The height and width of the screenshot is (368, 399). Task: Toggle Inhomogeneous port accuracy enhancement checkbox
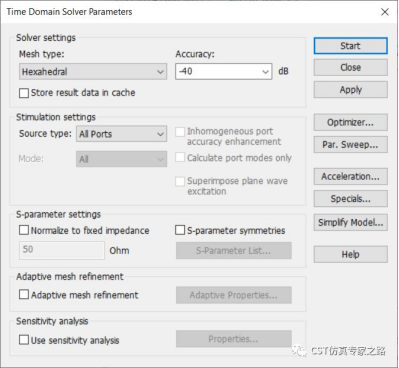(180, 132)
